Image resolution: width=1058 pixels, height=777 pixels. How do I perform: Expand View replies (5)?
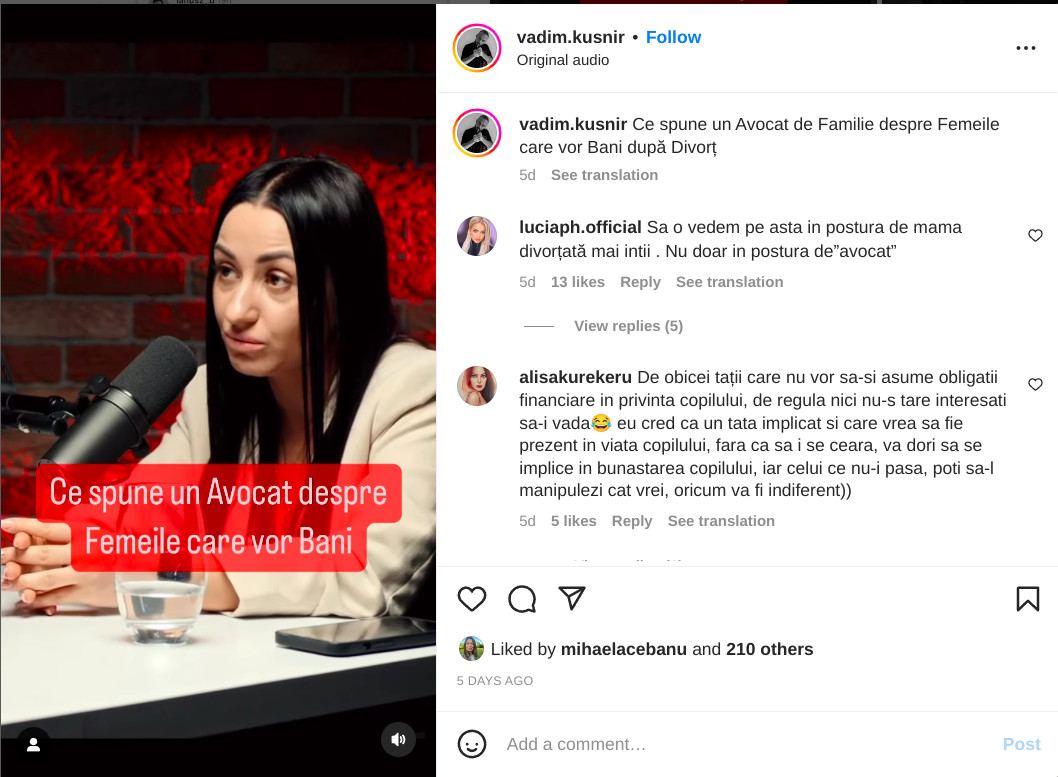tap(628, 326)
